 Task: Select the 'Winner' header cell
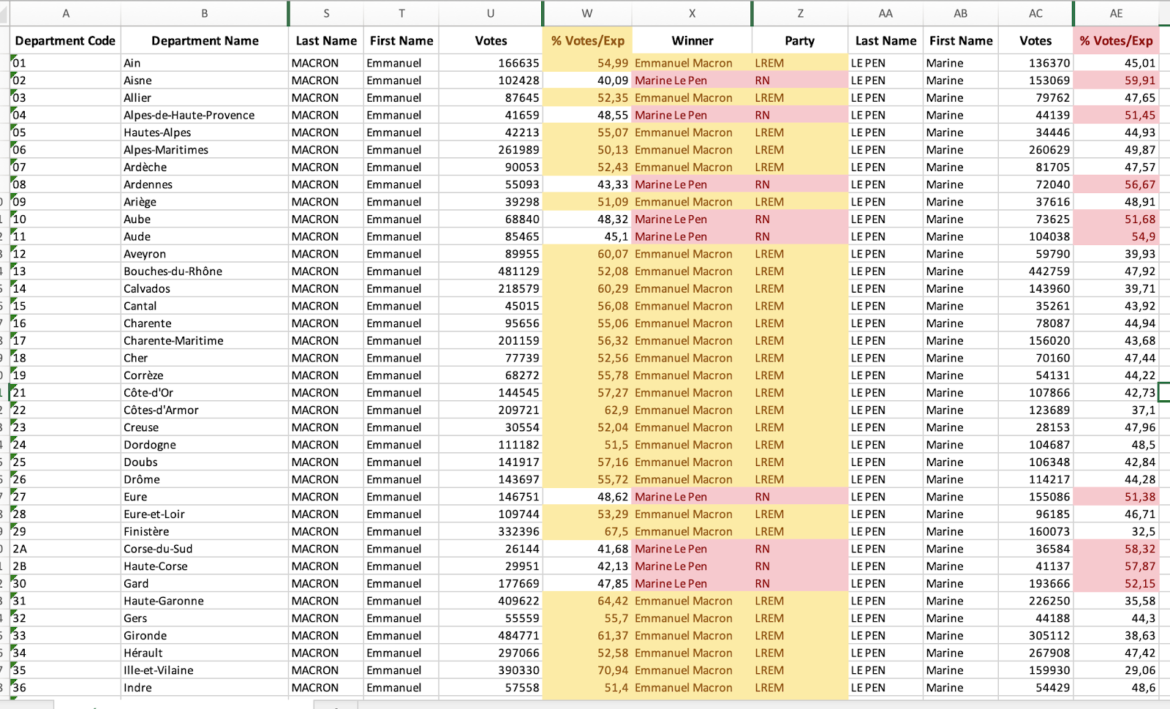(x=693, y=40)
